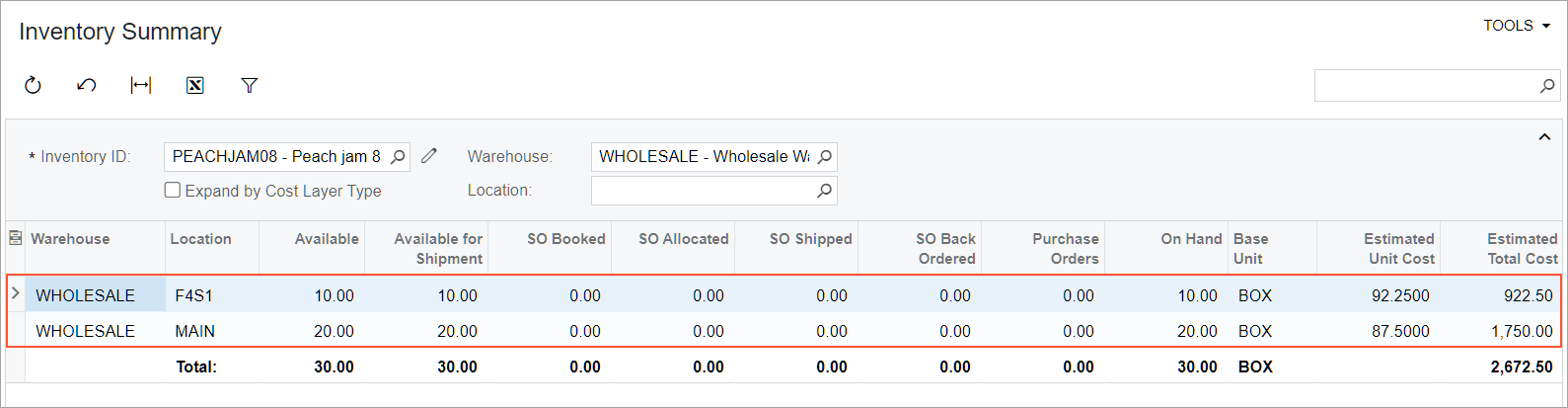Export the grid to Excel

(195, 86)
